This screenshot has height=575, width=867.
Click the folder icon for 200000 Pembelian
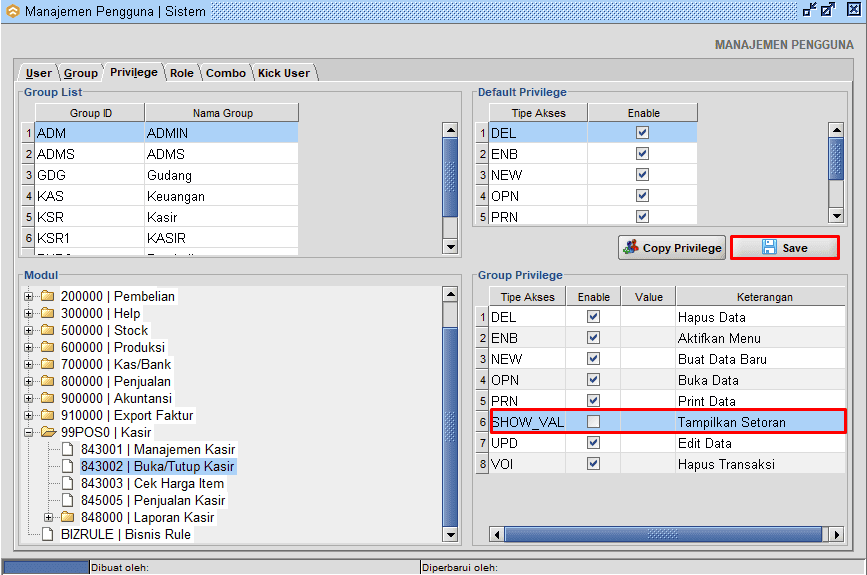(x=48, y=296)
